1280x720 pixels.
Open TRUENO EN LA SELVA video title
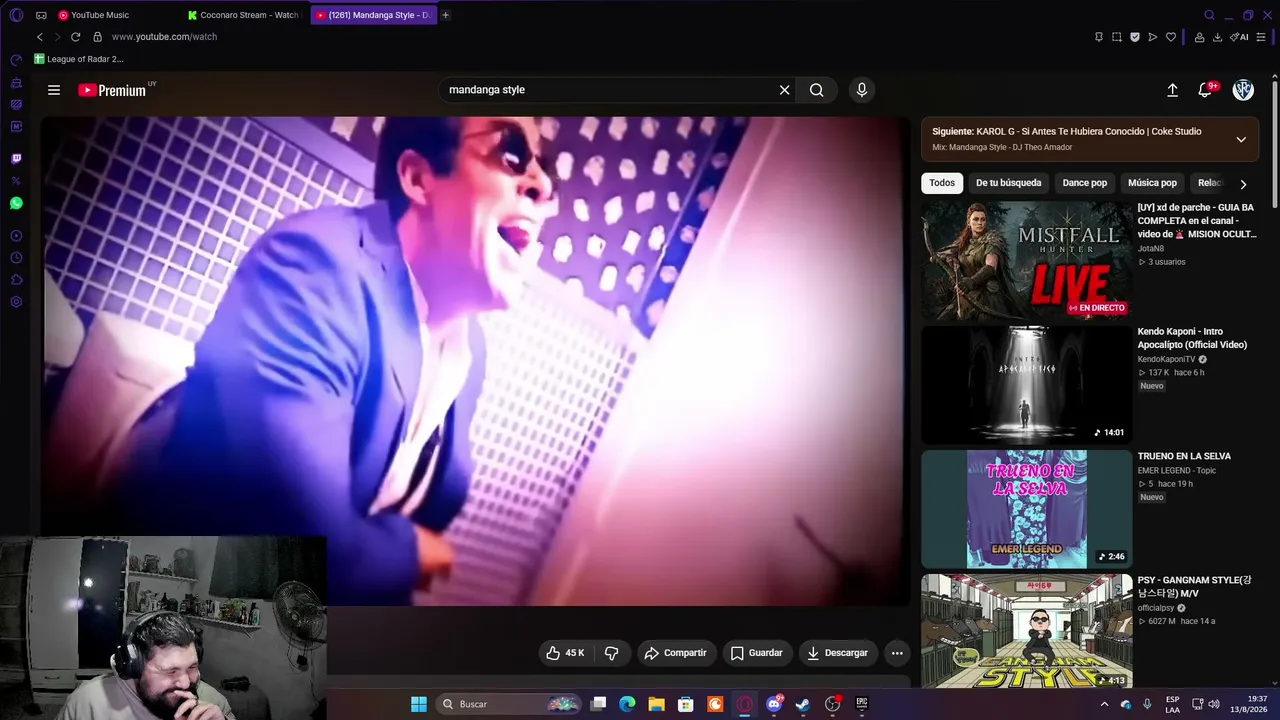1184,456
